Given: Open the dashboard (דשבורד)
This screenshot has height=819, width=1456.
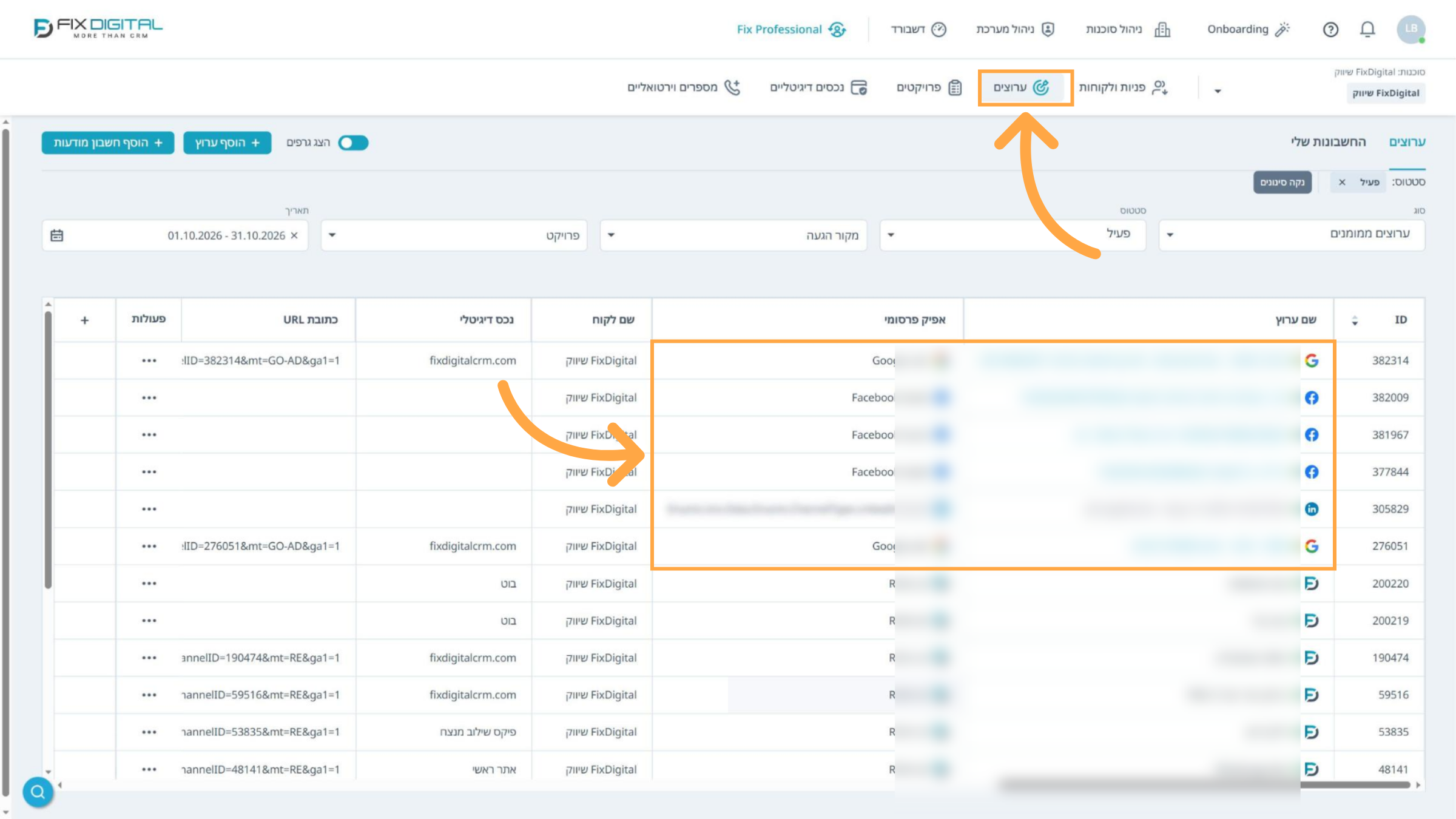Looking at the screenshot, I should (x=918, y=29).
